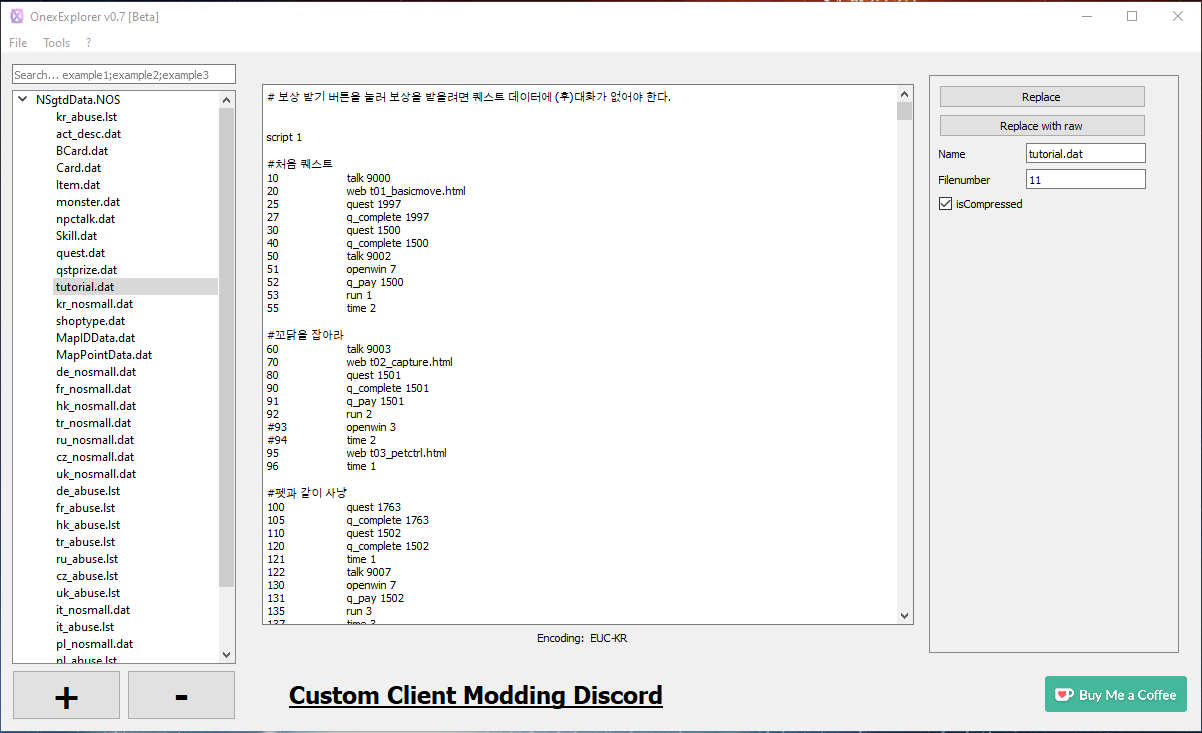This screenshot has height=733, width=1202.
Task: Open the Tools menu
Action: click(56, 43)
